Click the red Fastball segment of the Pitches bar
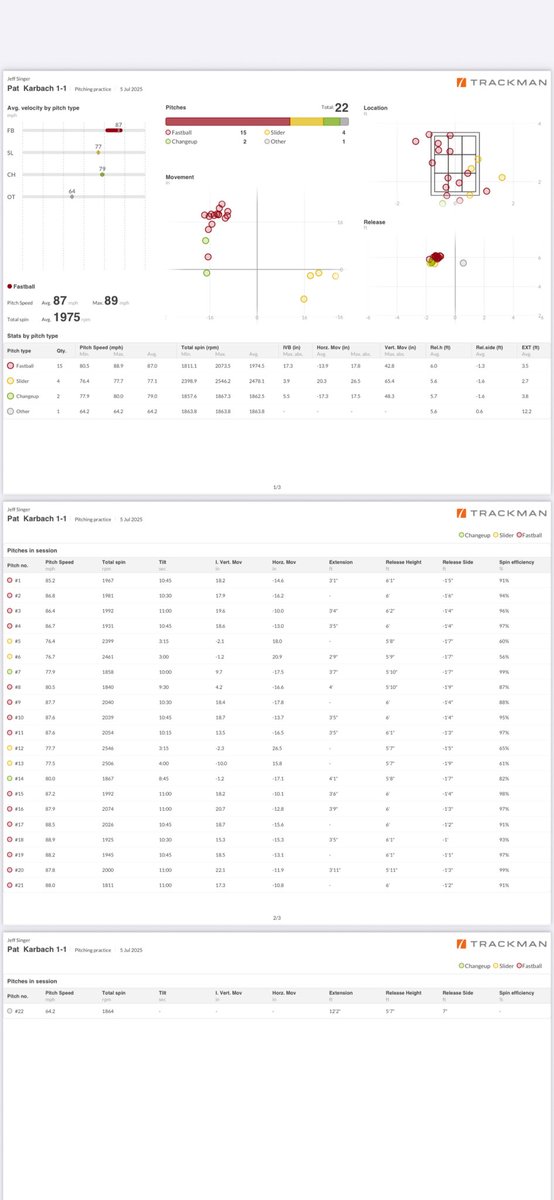Image resolution: width=554 pixels, height=1200 pixels. [x=228, y=121]
